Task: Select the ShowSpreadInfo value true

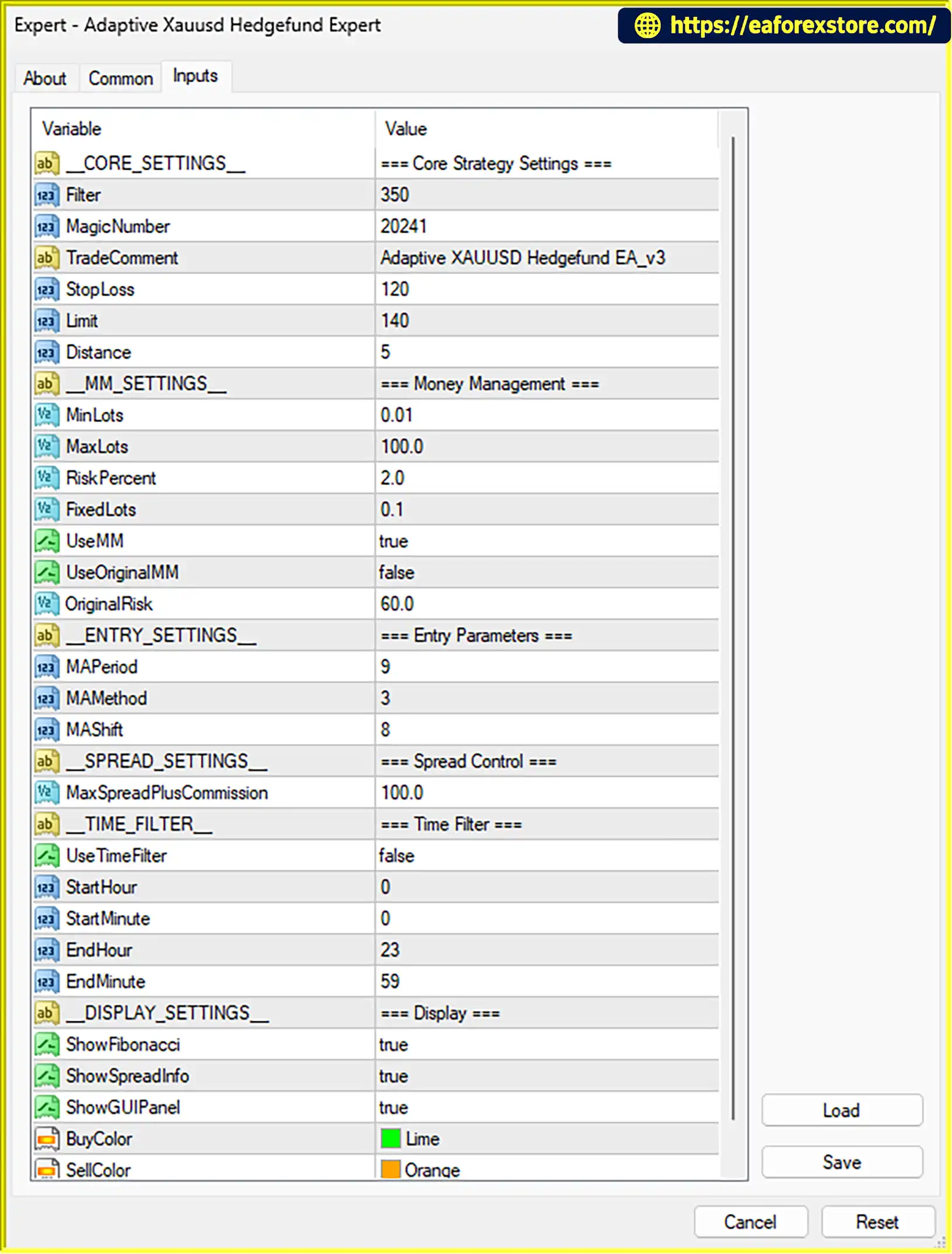Action: [x=394, y=1077]
